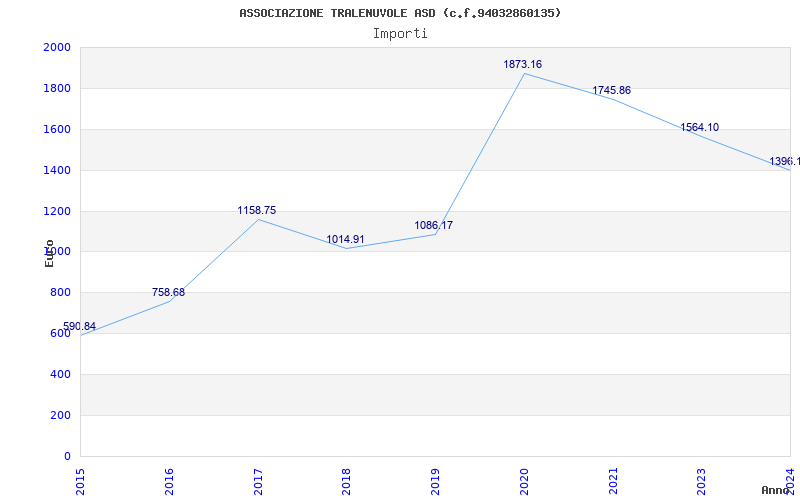Select the 758.68 data label

tap(168, 292)
